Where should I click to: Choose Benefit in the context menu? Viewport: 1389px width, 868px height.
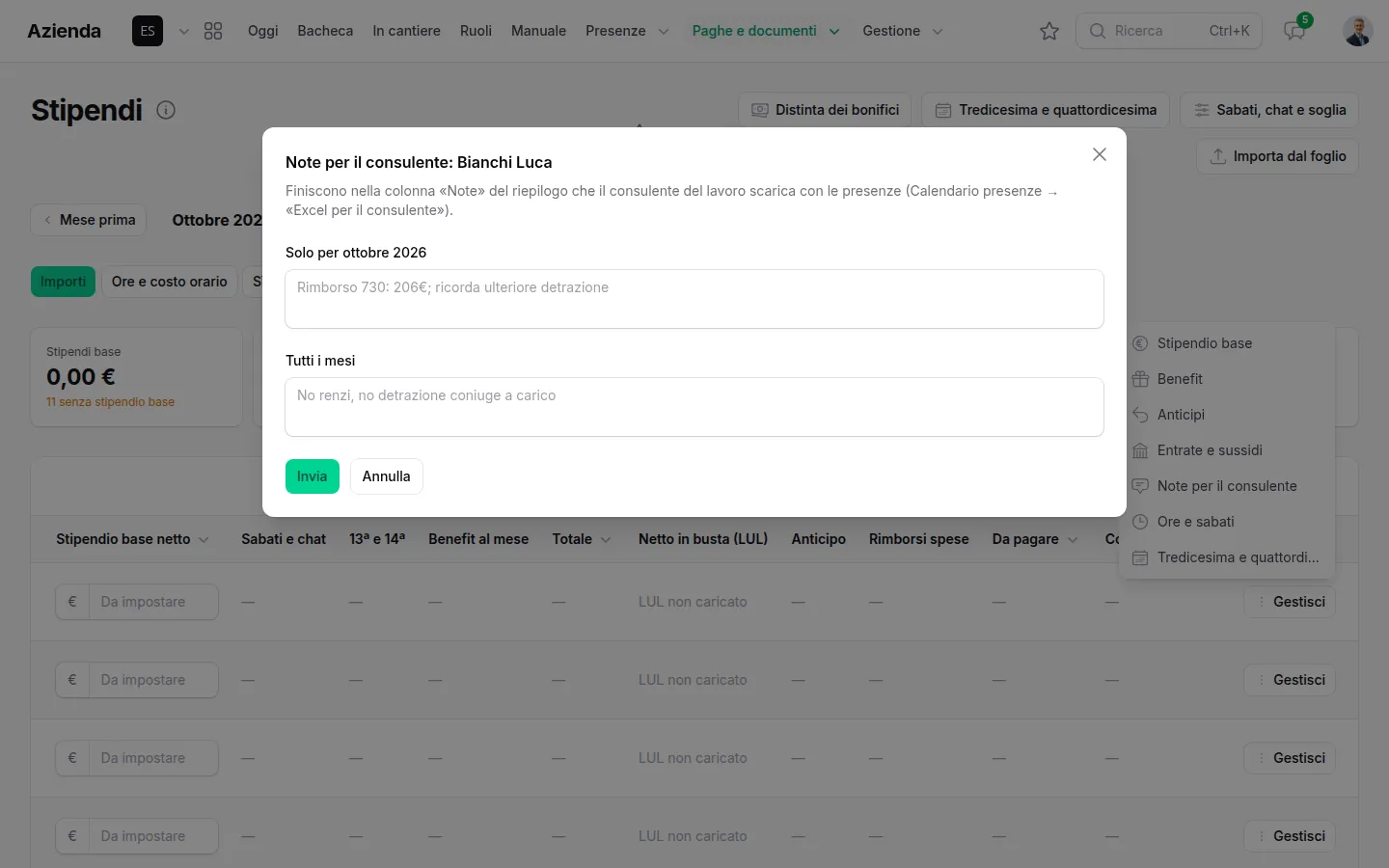tap(1226, 379)
